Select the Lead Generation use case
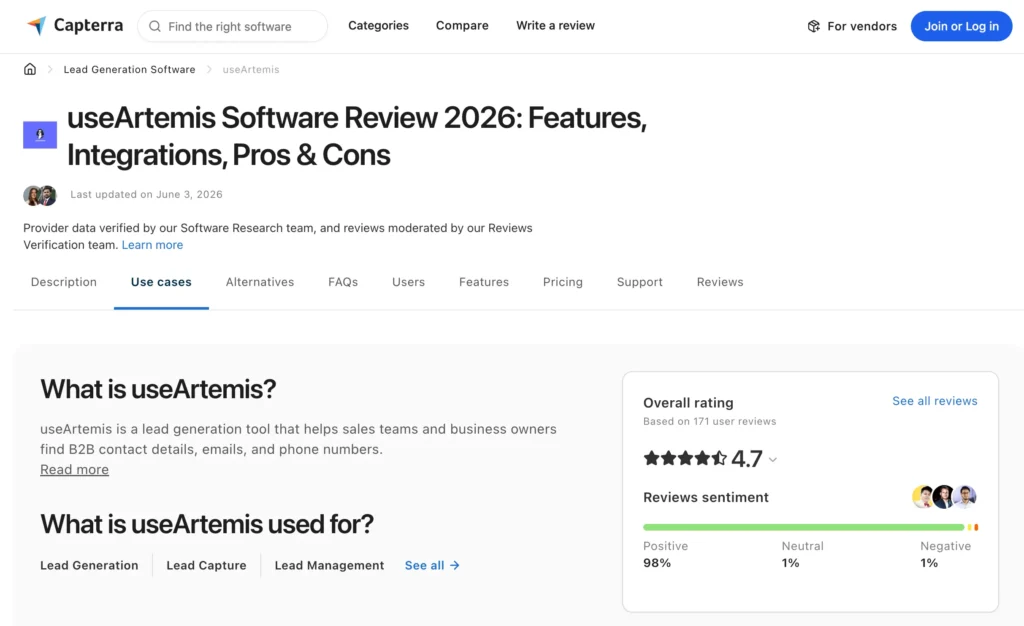 (89, 565)
